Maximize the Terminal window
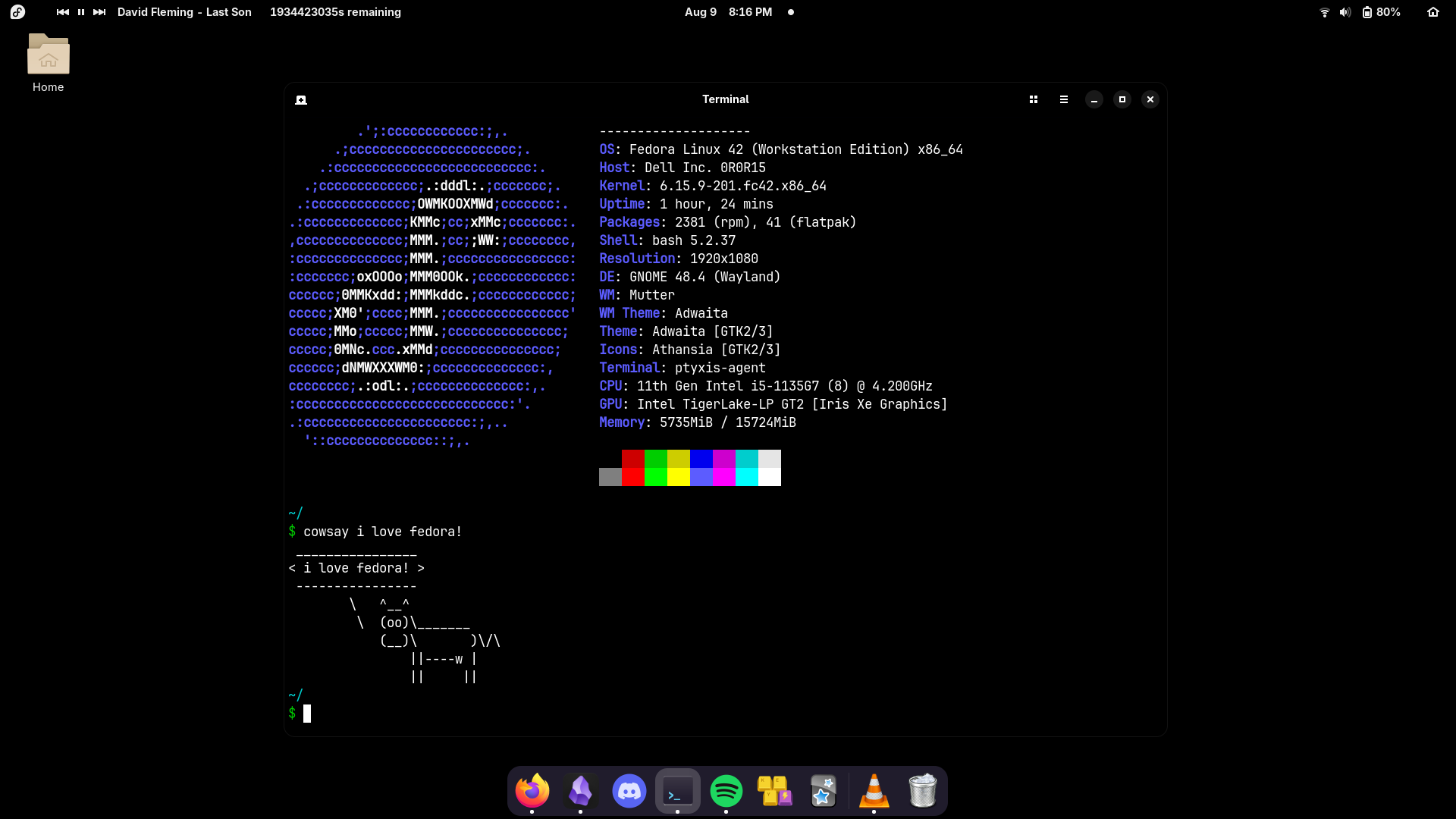Image resolution: width=1456 pixels, height=819 pixels. point(1122,99)
